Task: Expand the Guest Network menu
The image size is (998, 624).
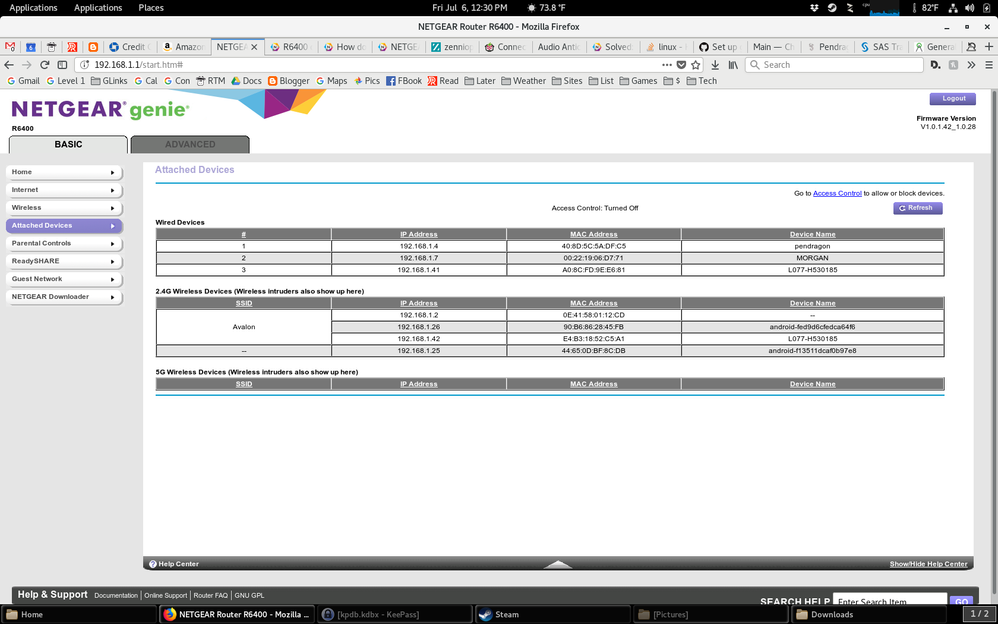Action: [x=64, y=279]
